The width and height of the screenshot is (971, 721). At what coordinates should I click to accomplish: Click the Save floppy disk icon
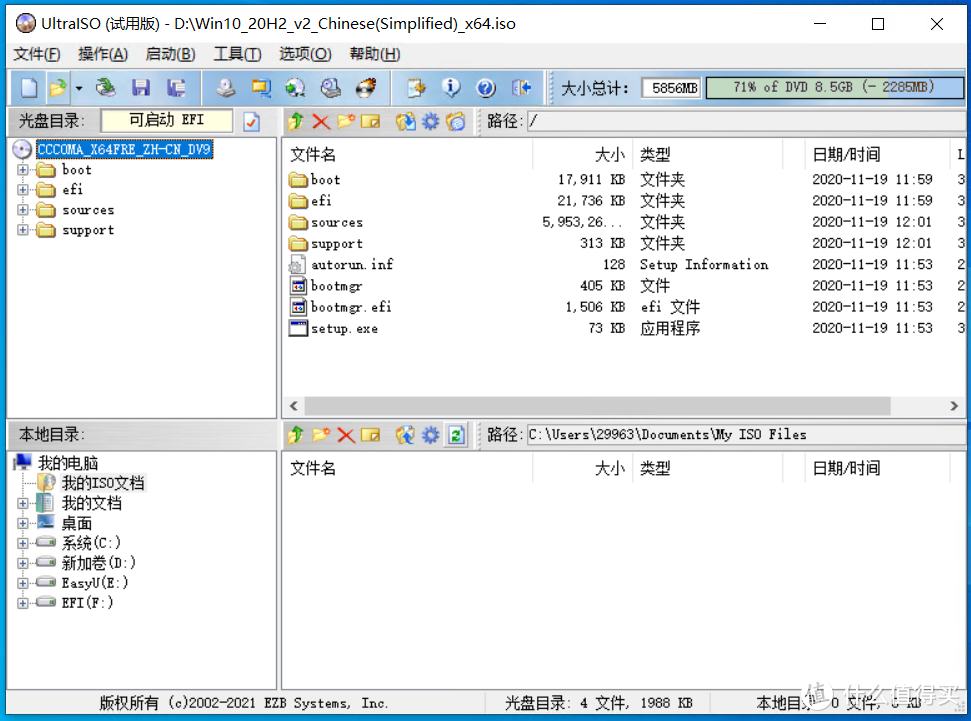[x=141, y=88]
